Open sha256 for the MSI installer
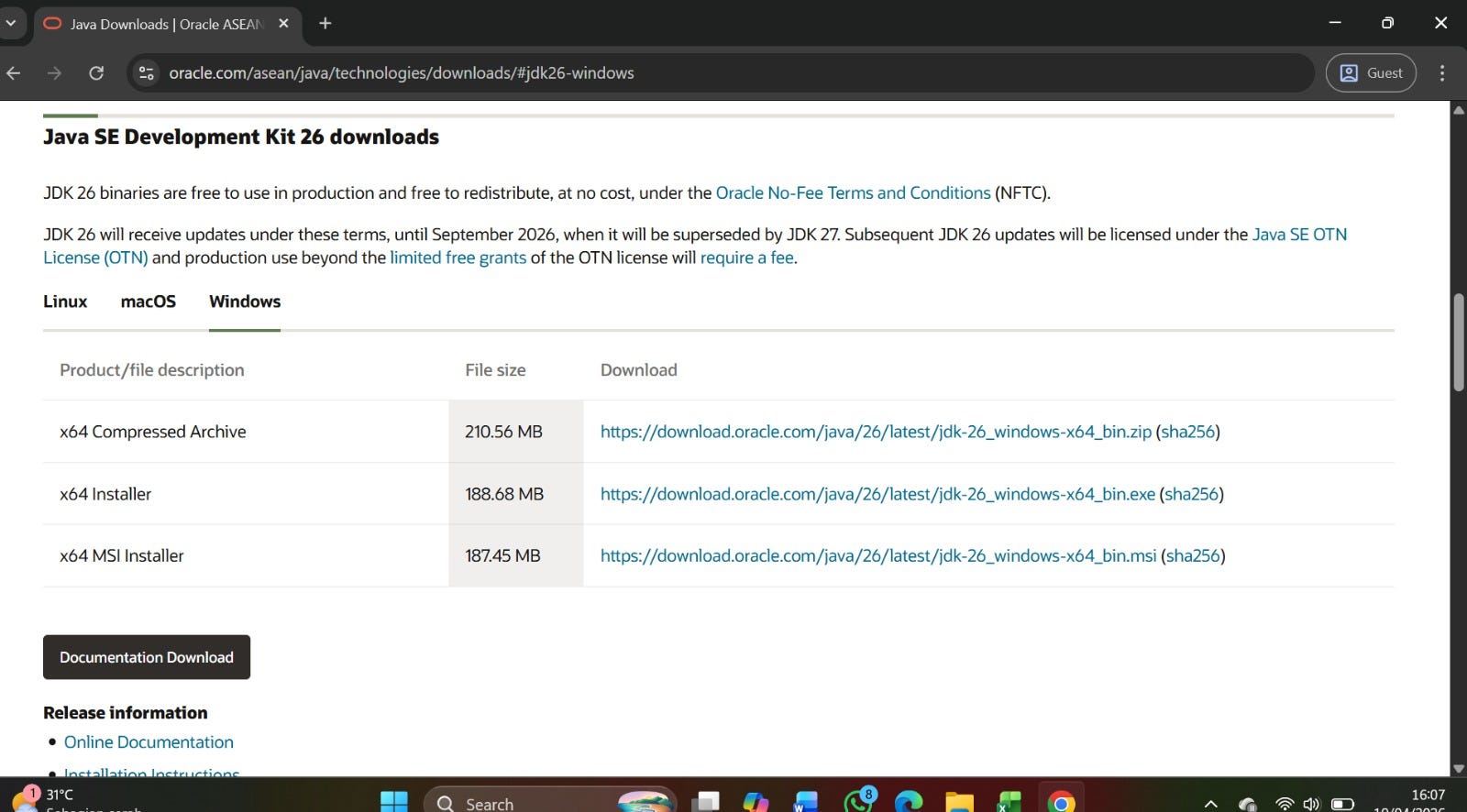1467x812 pixels. point(1193,556)
